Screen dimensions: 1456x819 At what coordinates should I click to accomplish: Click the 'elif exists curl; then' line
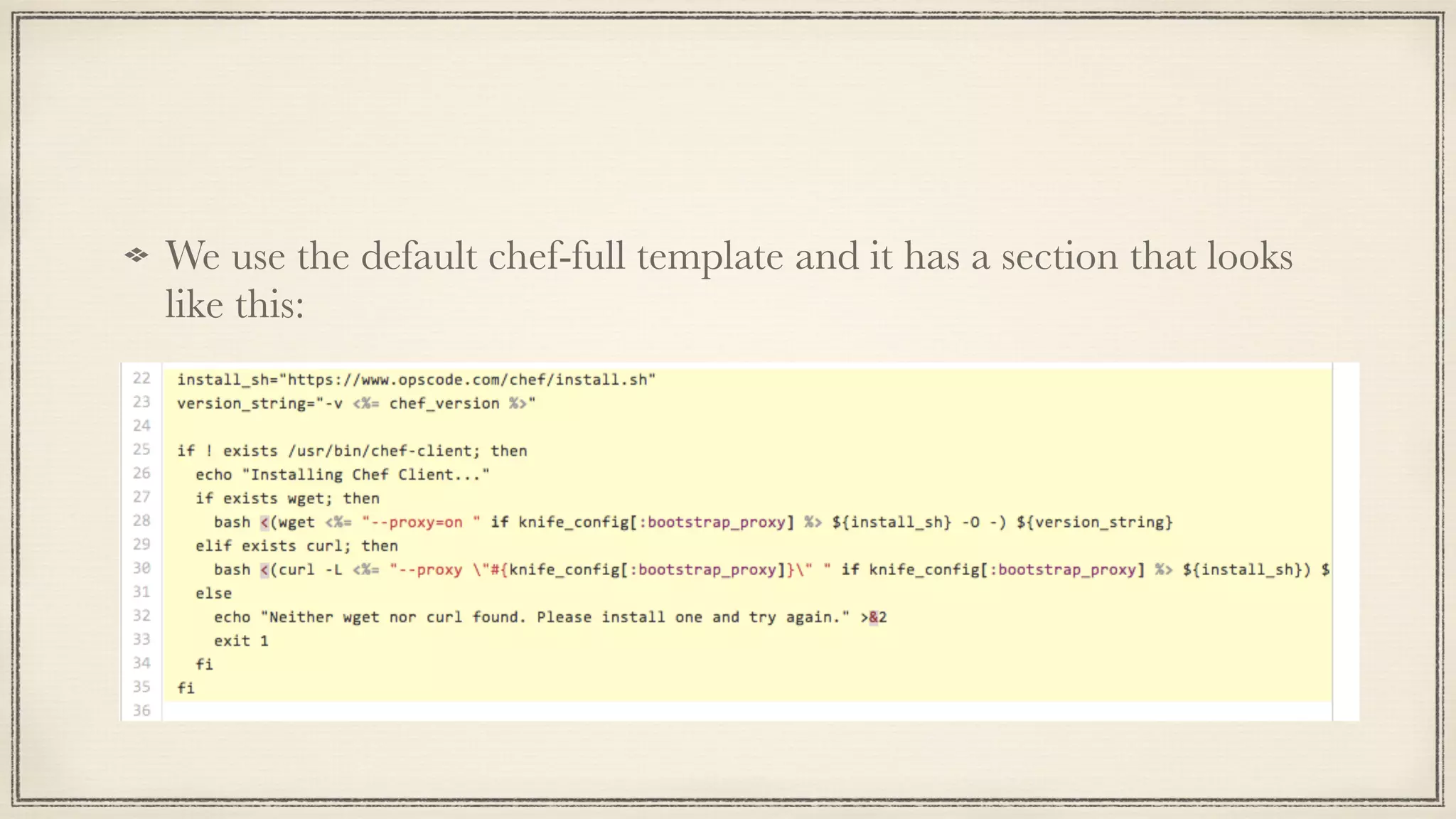pyautogui.click(x=296, y=546)
